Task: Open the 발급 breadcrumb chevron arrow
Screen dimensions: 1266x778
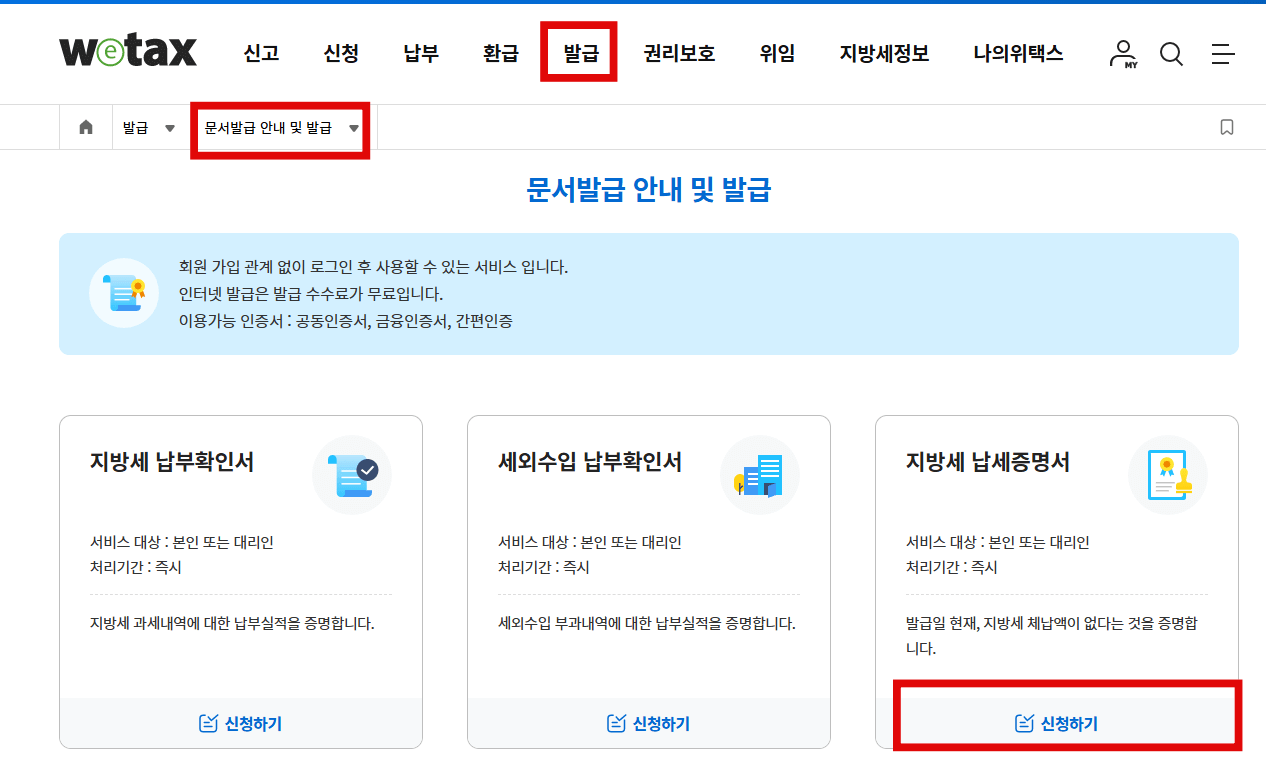Action: pyautogui.click(x=169, y=127)
